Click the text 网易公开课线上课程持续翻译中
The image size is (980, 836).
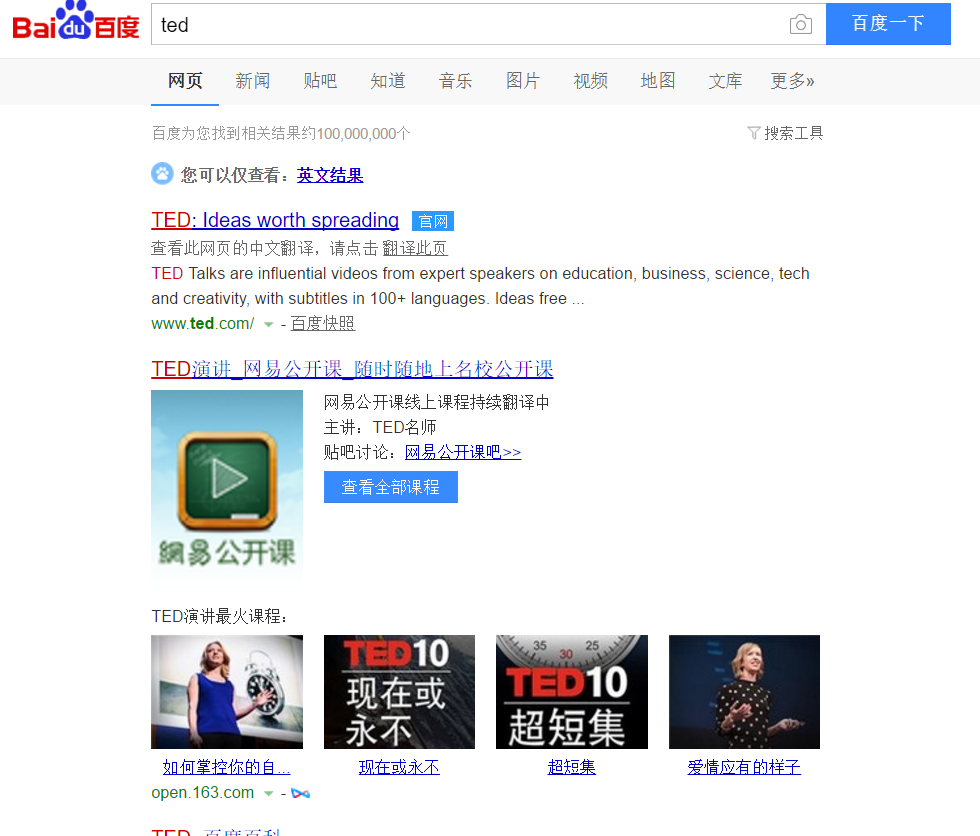coord(437,402)
